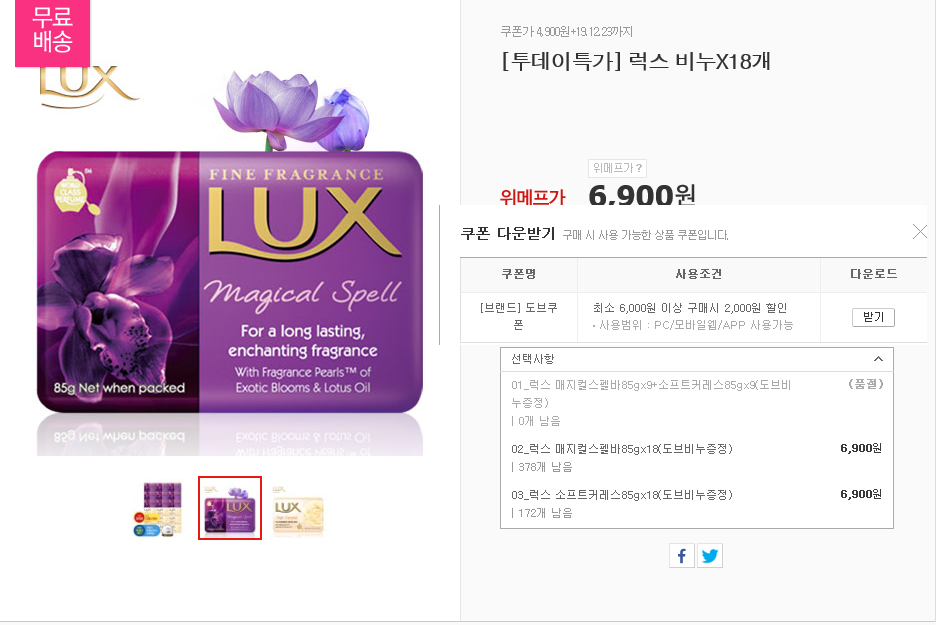Click the [브랜드] 도브쿠폰 coupon name

pyautogui.click(x=519, y=316)
